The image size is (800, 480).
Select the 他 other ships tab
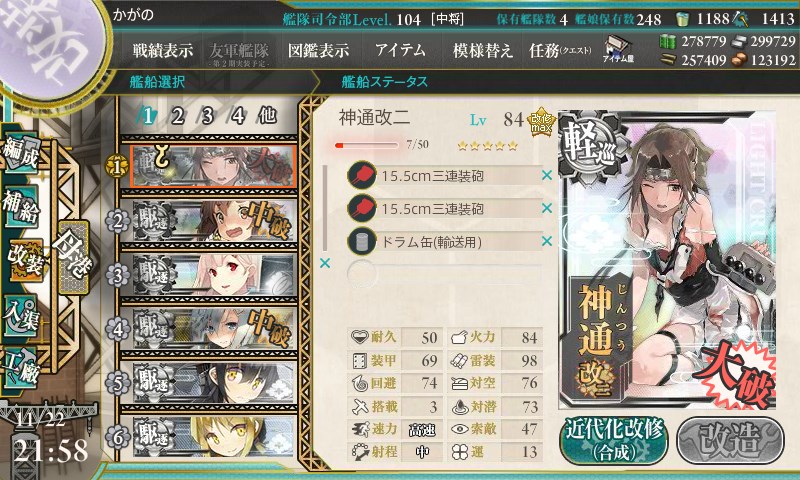click(267, 116)
